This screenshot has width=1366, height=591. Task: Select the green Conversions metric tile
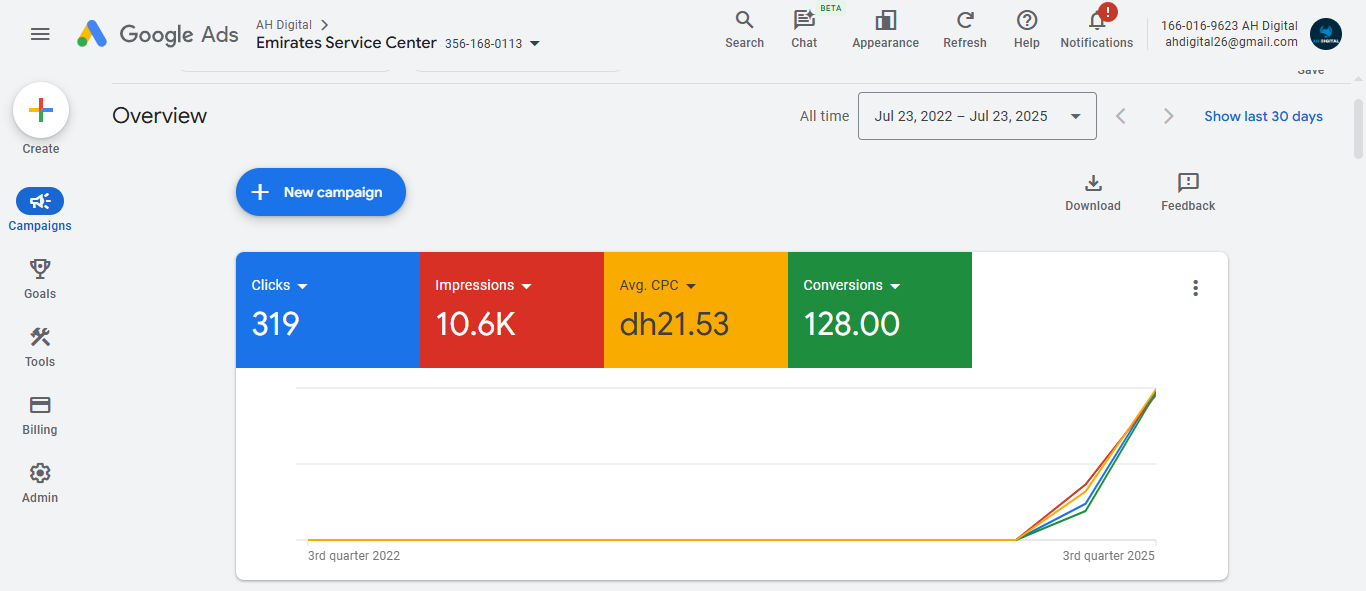point(879,310)
